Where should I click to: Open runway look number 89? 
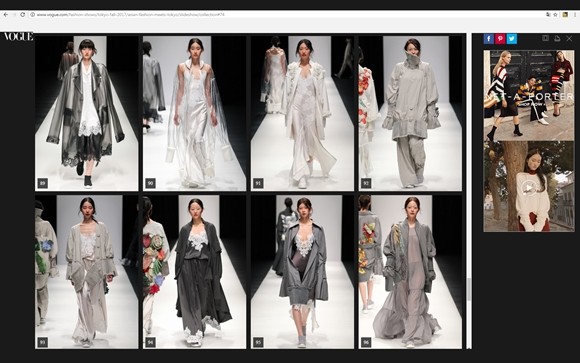[87, 113]
